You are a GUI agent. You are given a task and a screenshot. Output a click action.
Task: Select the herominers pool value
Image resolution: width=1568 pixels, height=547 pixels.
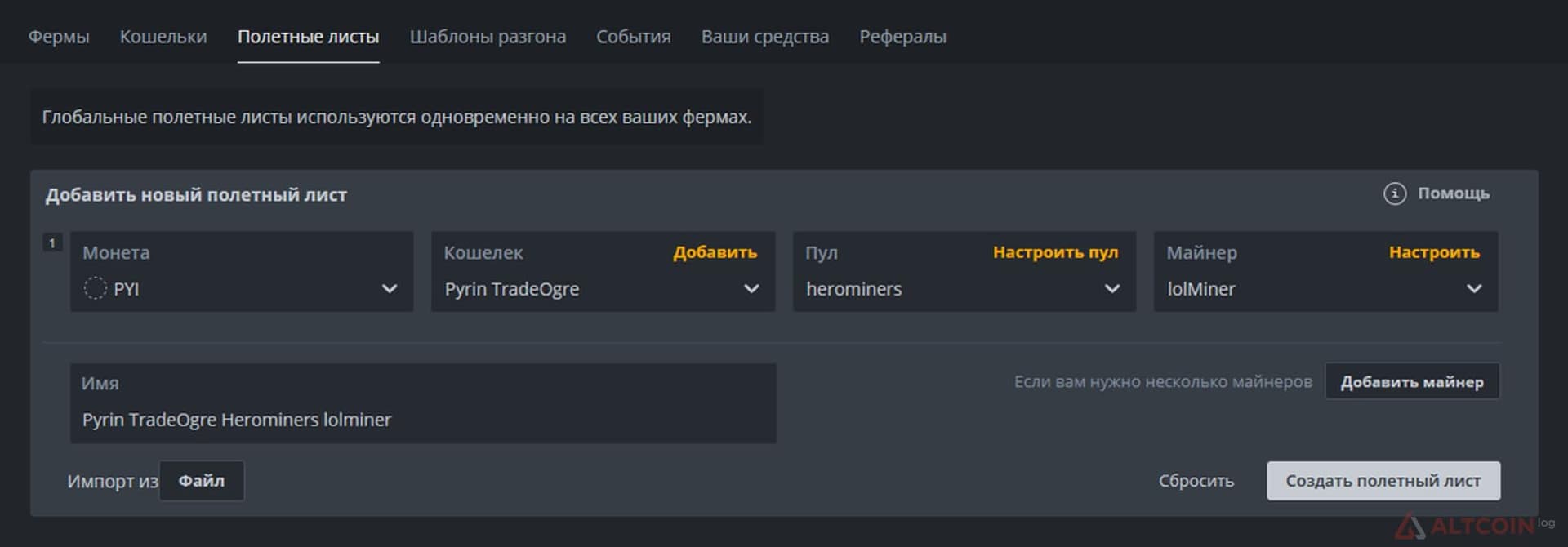(853, 289)
